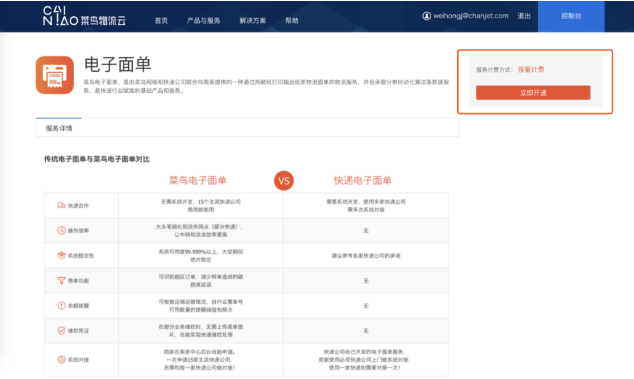Screen dimensions: 634x379
Task: Click the orange 电子面单 printer product icon
Action: tap(55, 75)
